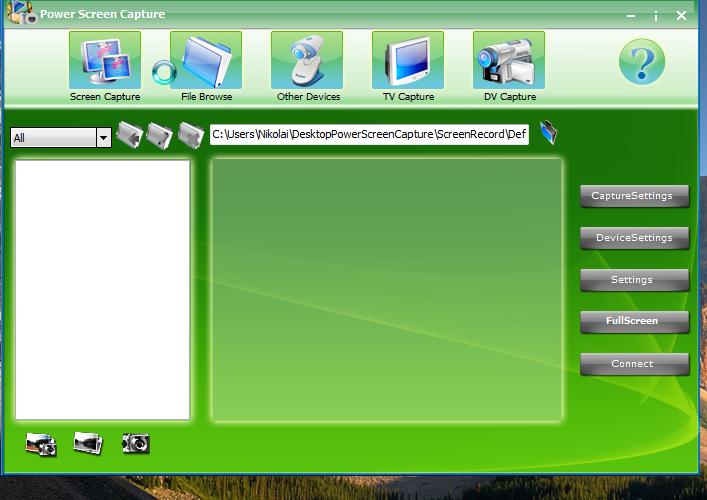Click the green preview area
Screen dimensions: 707x500
click(387, 290)
